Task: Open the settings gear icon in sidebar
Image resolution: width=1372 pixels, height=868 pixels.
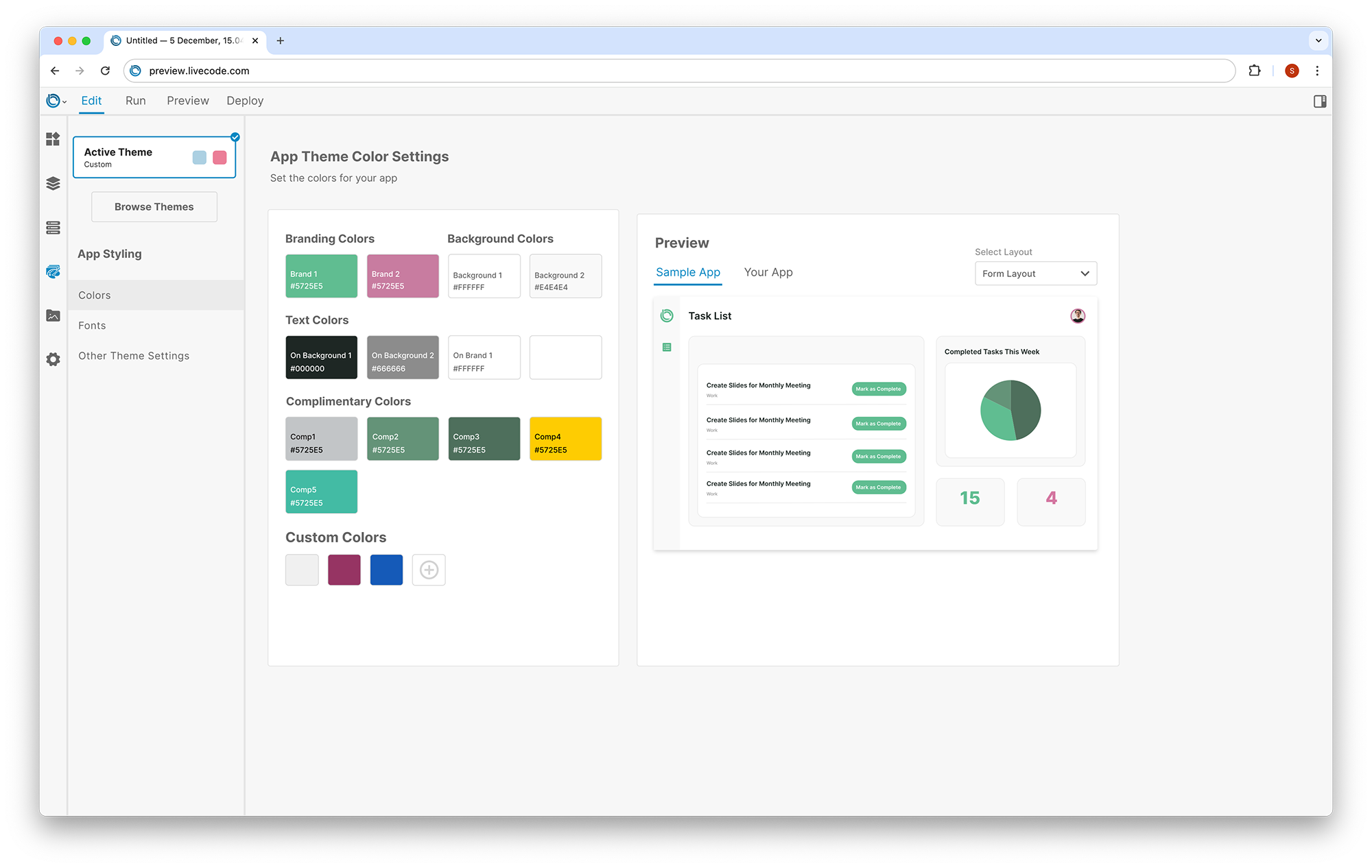Action: point(53,359)
